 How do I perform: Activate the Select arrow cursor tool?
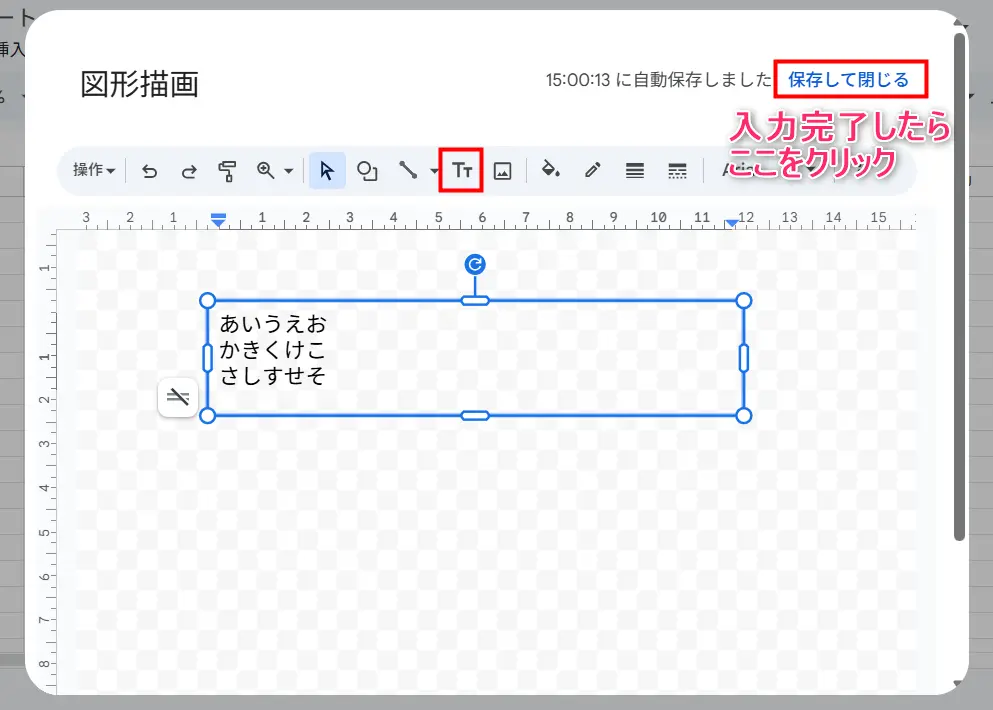coord(327,171)
